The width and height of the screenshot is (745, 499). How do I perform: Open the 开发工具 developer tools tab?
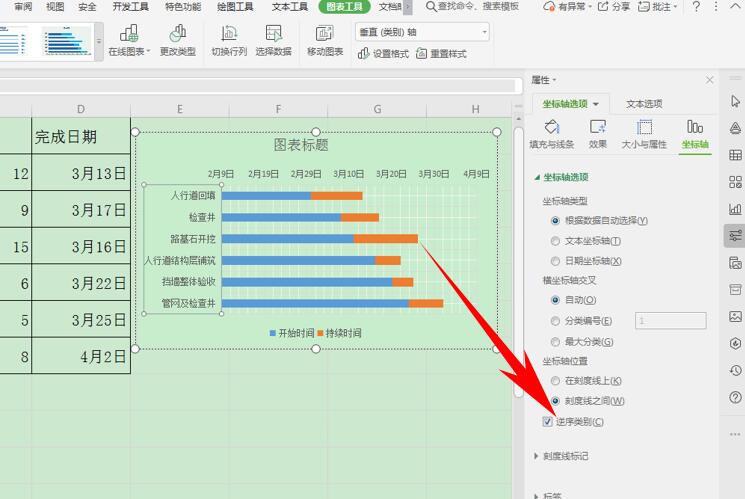(130, 7)
